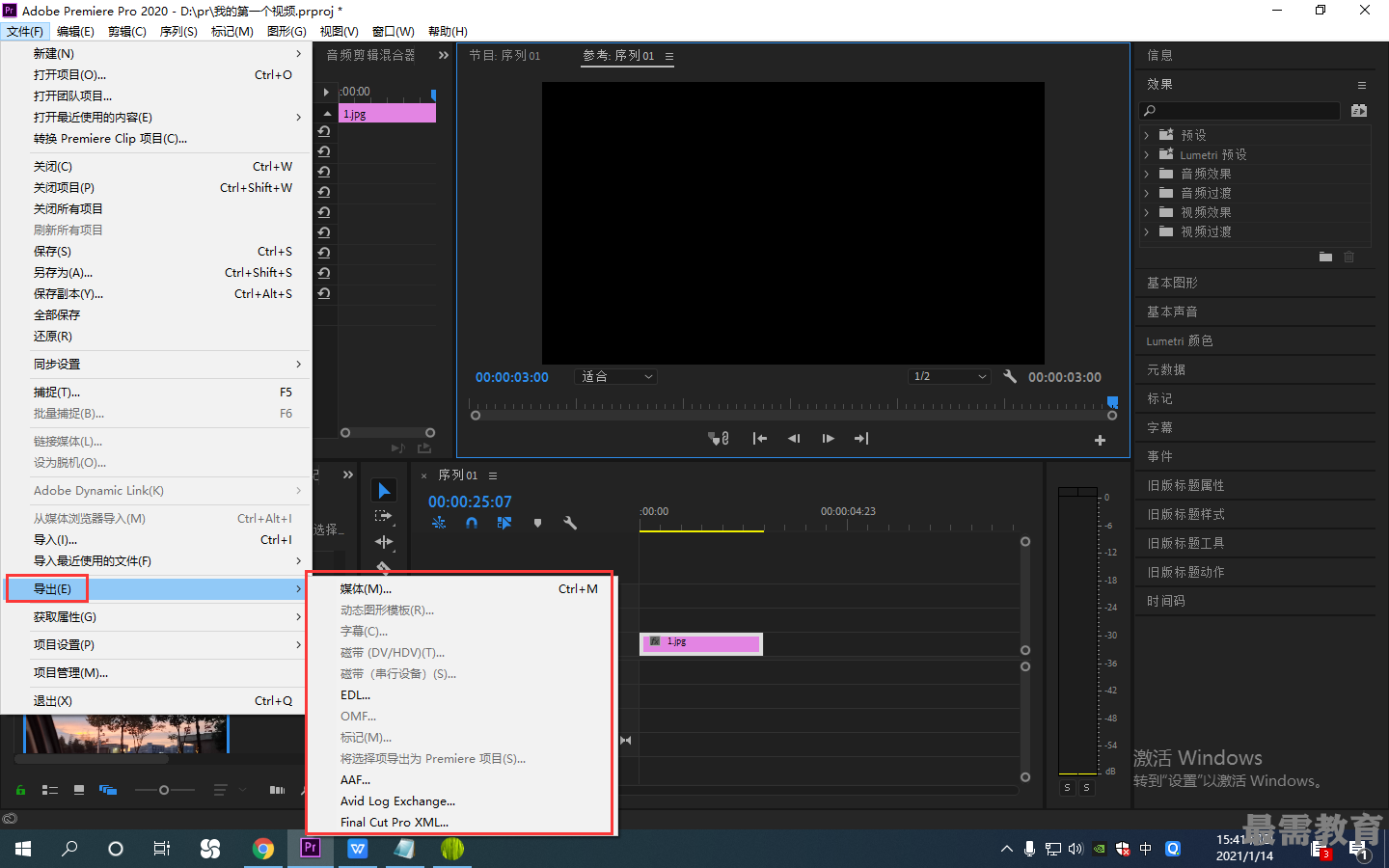This screenshot has height=868, width=1389.
Task: Select the Ripple Edit tool
Action: coord(384,542)
